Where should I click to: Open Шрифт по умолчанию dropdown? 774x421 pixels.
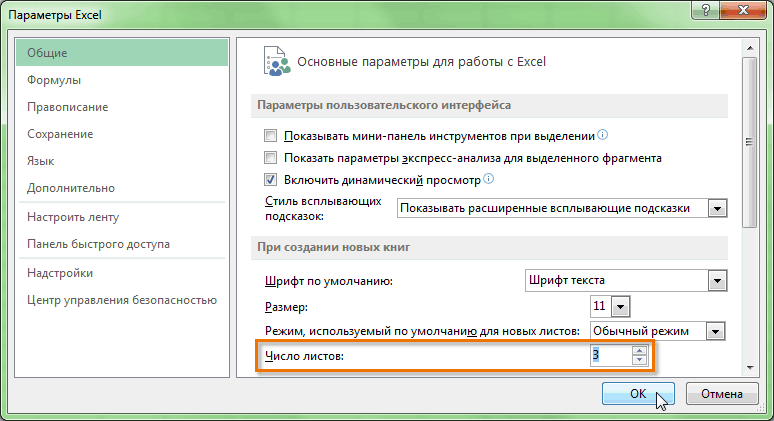(717, 281)
